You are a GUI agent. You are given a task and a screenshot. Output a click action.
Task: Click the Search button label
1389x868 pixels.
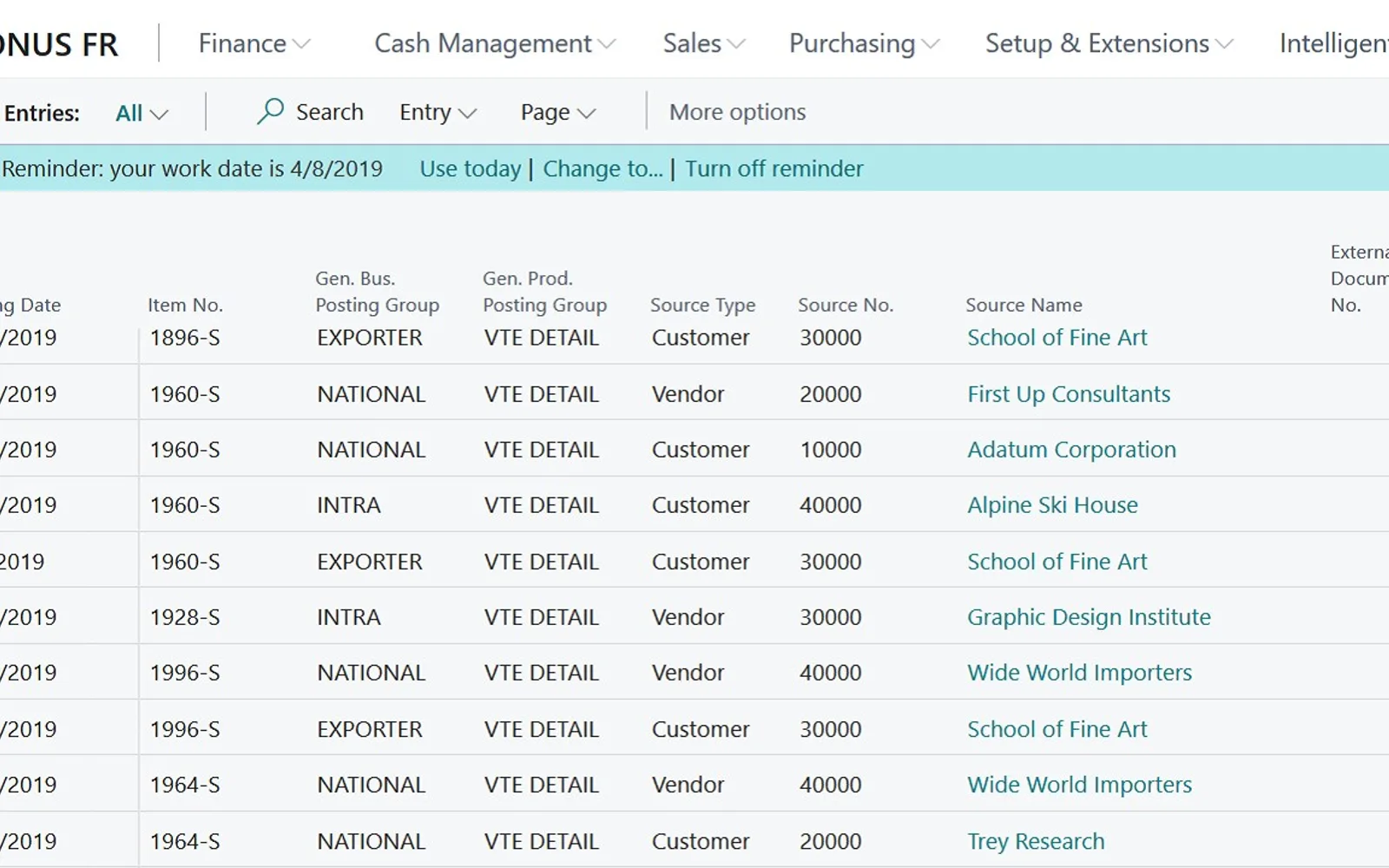tap(329, 112)
